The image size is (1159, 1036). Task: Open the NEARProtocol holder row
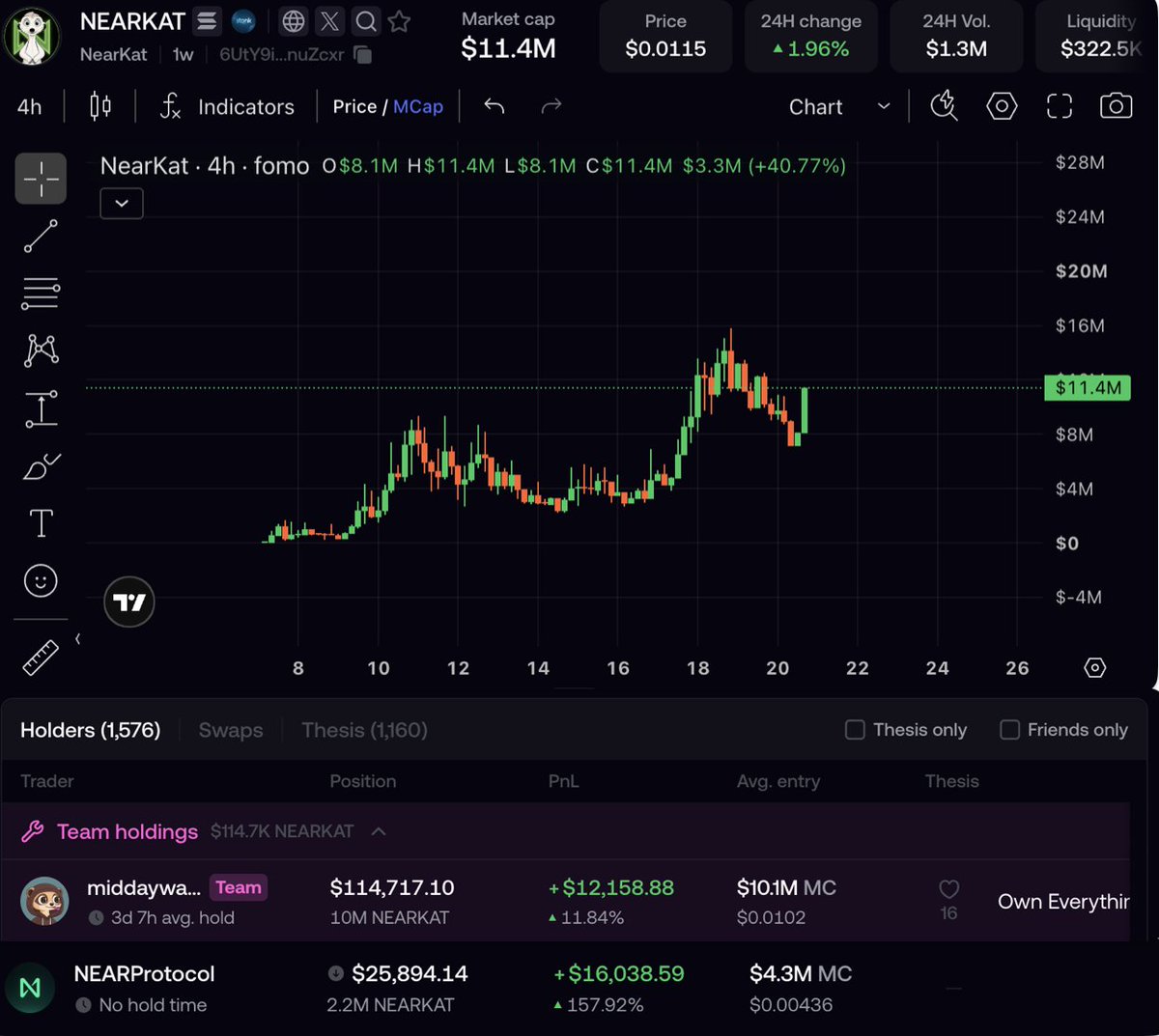tap(579, 989)
